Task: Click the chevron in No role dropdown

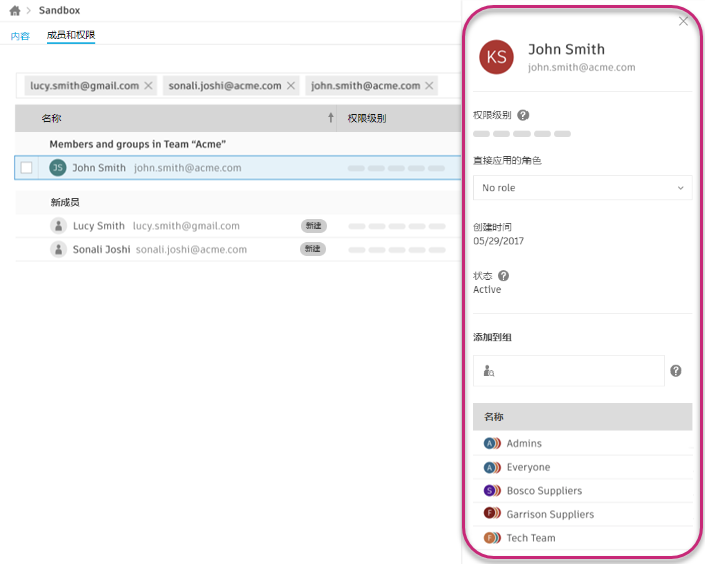Action: [x=681, y=188]
